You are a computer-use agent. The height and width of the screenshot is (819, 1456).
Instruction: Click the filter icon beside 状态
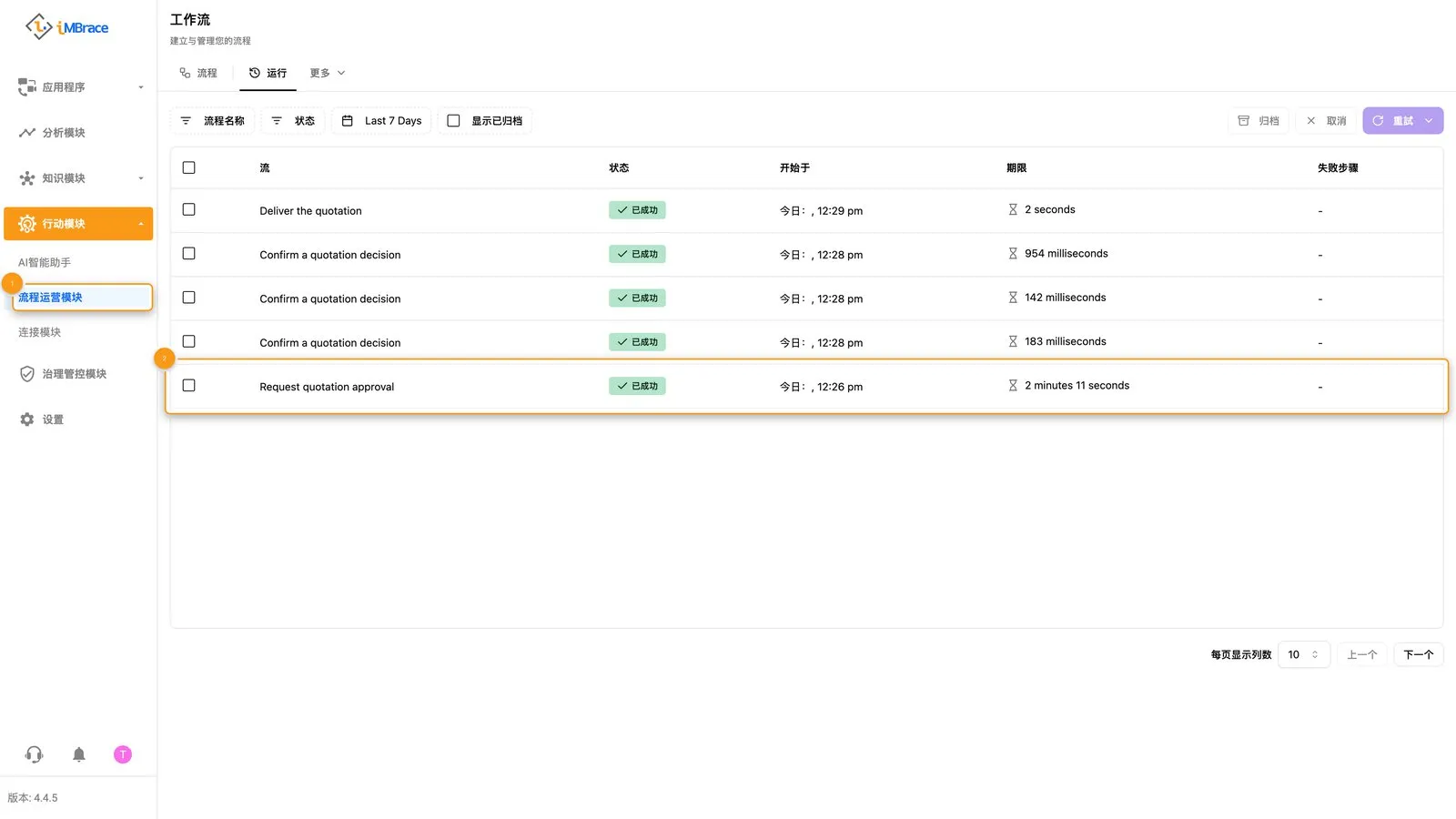277,121
